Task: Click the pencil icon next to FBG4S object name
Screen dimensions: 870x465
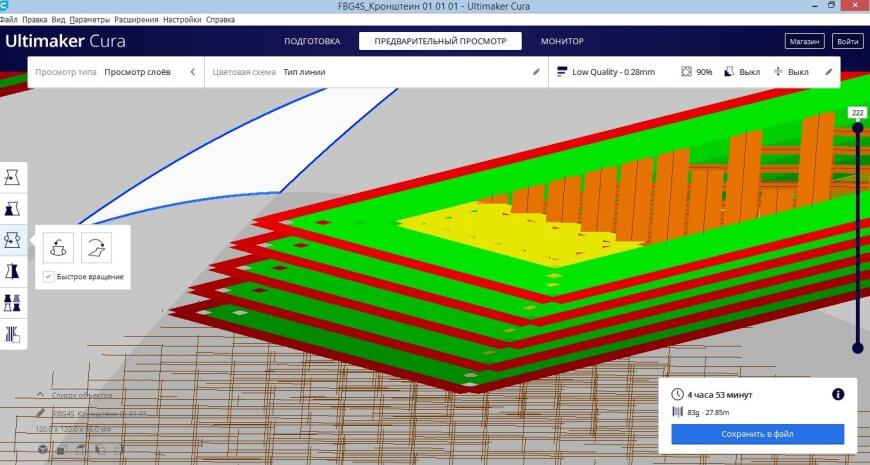Action: point(41,413)
